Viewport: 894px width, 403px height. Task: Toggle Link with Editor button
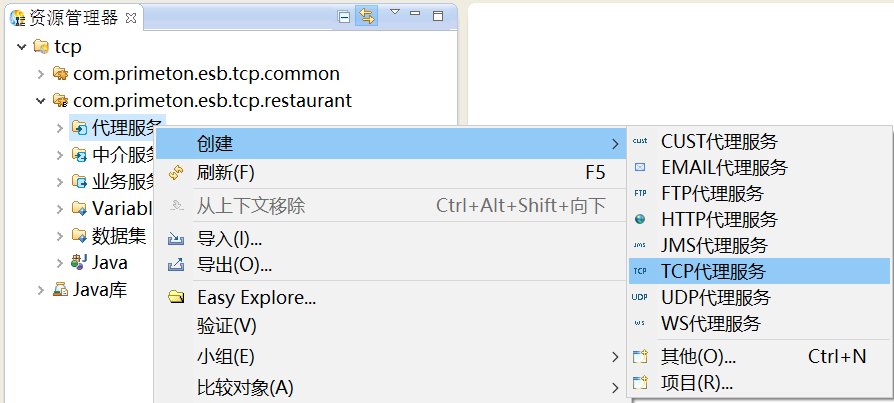[367, 16]
